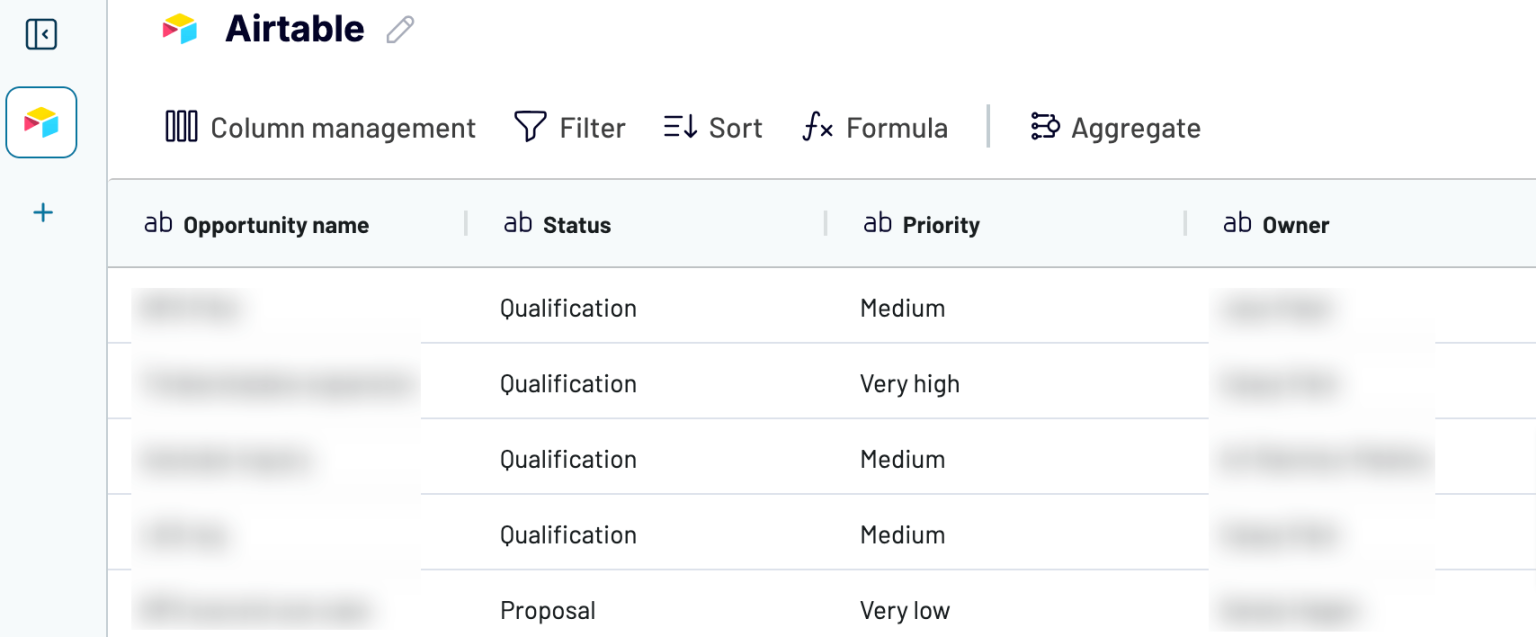Click the Opportunity name column header

pos(275,225)
